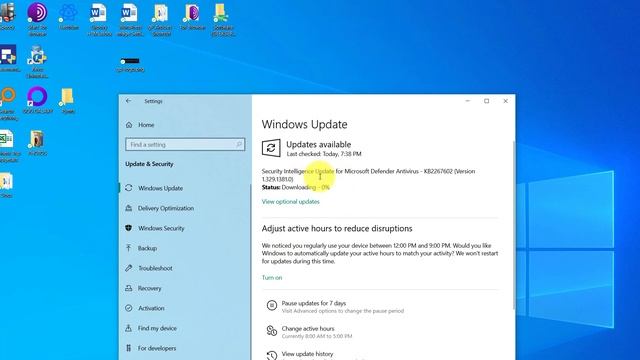Viewport: 640px width, 360px height.
Task: Open Windows Security via its shield icon
Action: pos(129,228)
